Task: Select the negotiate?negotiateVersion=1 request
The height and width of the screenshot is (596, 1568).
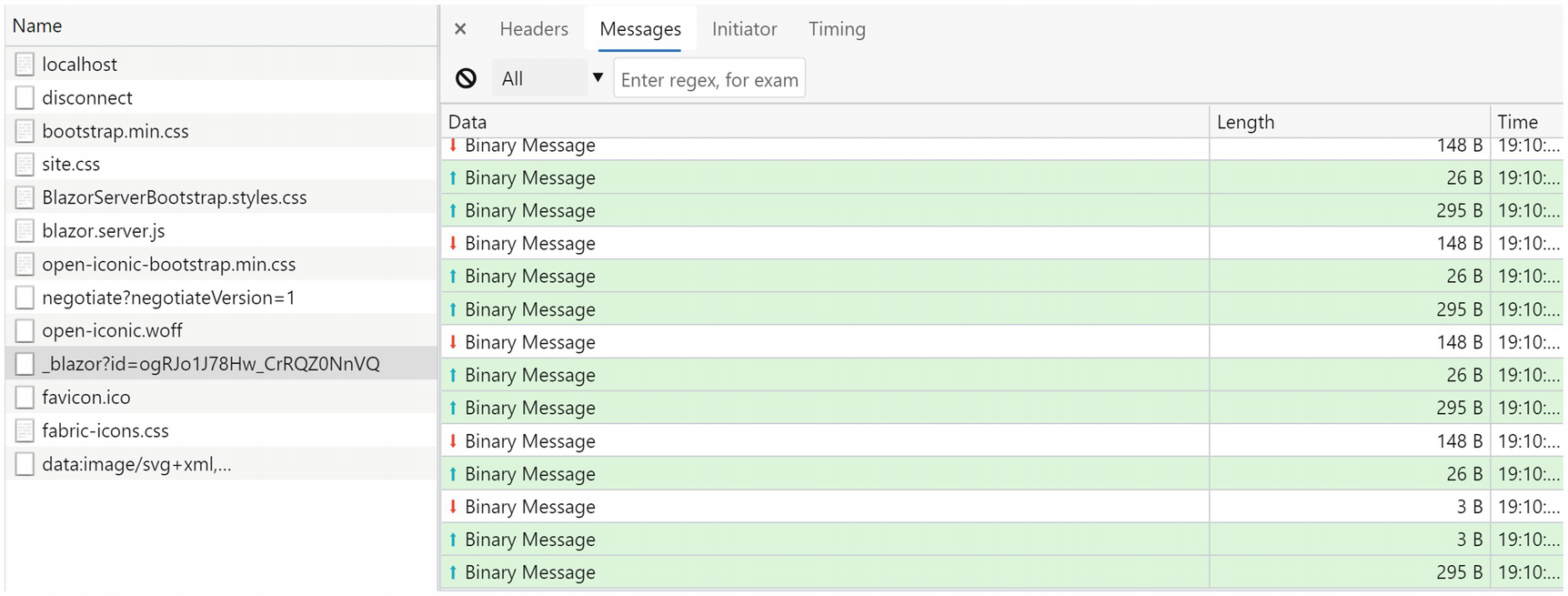Action: click(x=168, y=298)
